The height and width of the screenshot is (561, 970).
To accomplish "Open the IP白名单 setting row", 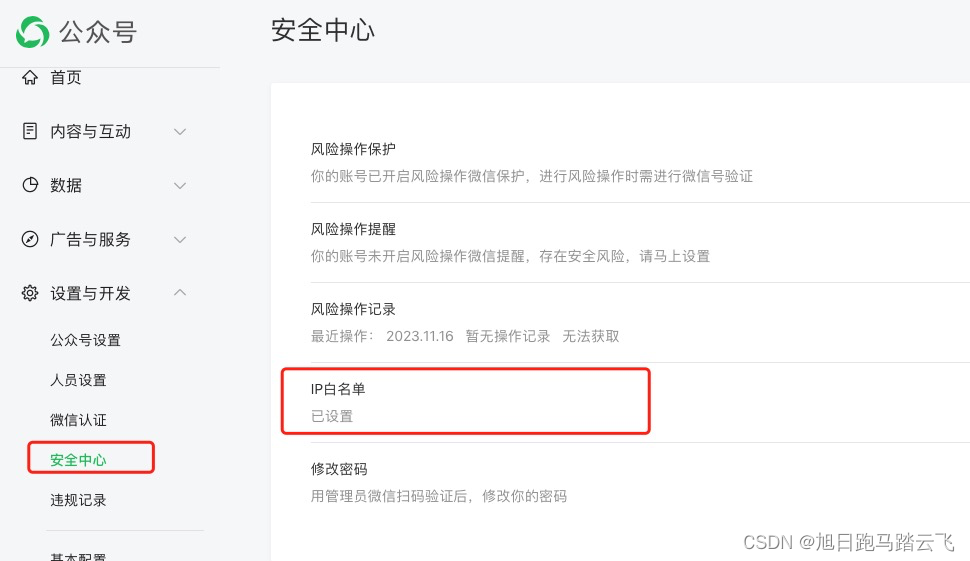I will tap(640, 403).
